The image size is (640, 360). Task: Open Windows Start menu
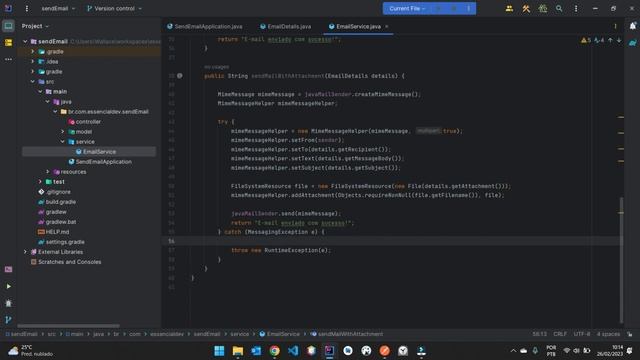(219, 351)
